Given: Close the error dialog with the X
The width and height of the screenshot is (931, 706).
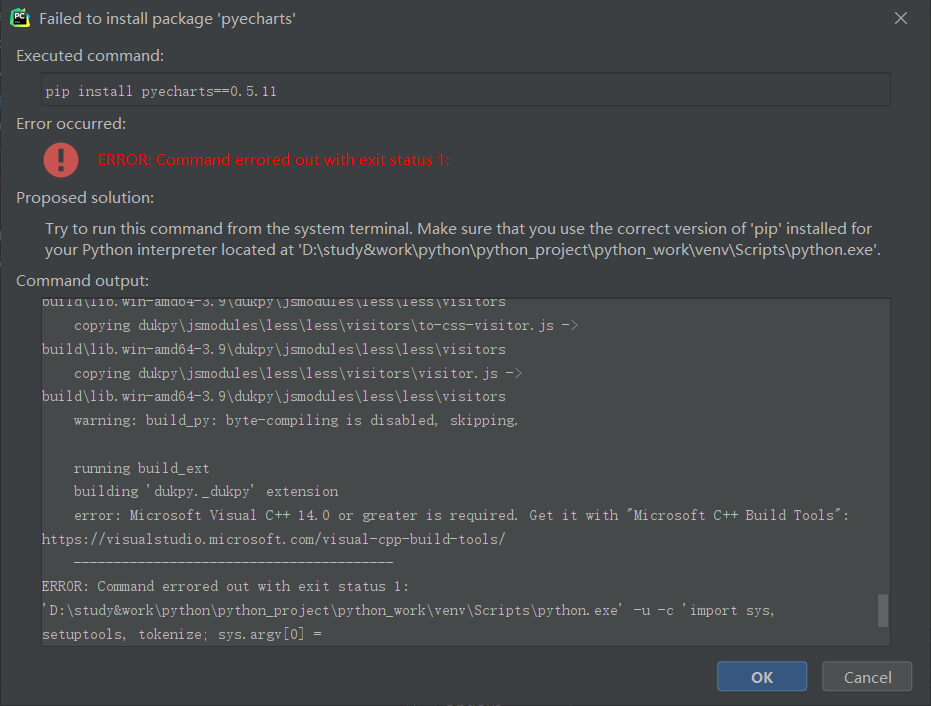Looking at the screenshot, I should click(900, 17).
